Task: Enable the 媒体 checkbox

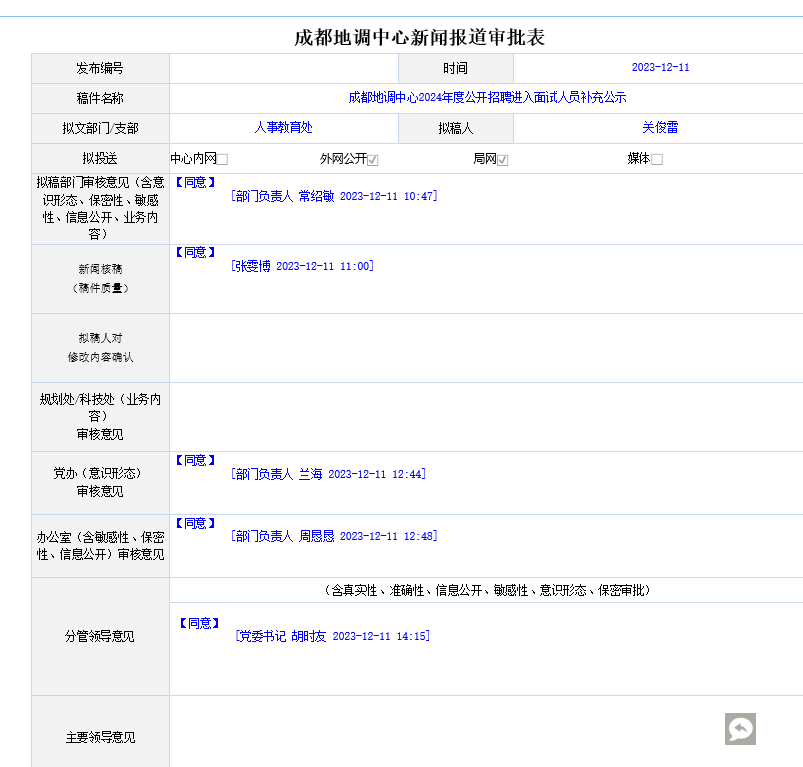Action: point(657,160)
